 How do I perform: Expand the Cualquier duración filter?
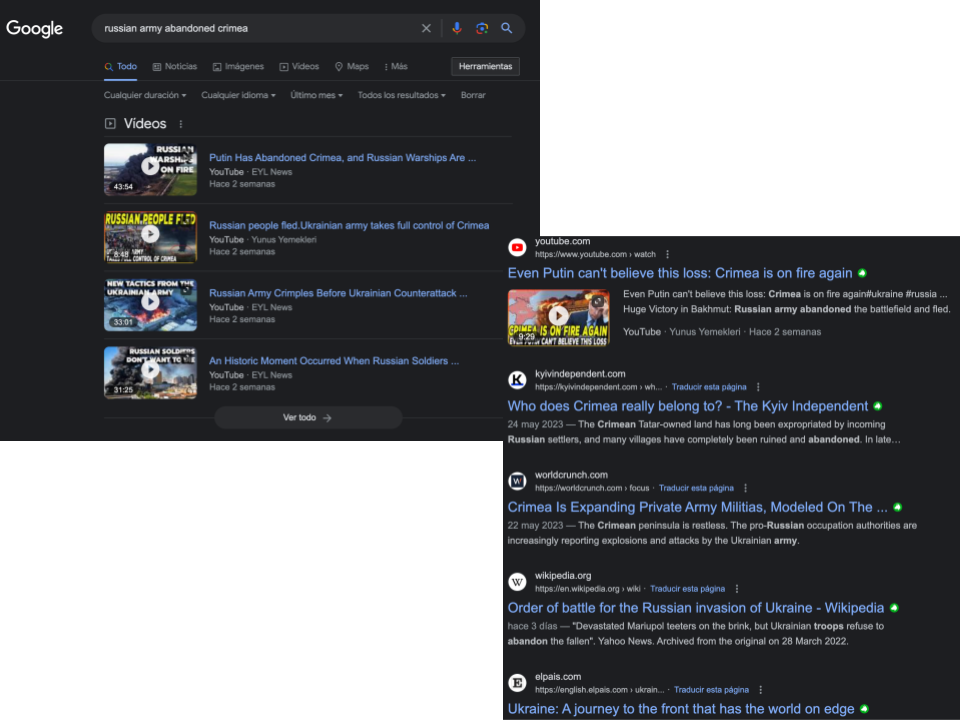pyautogui.click(x=145, y=95)
